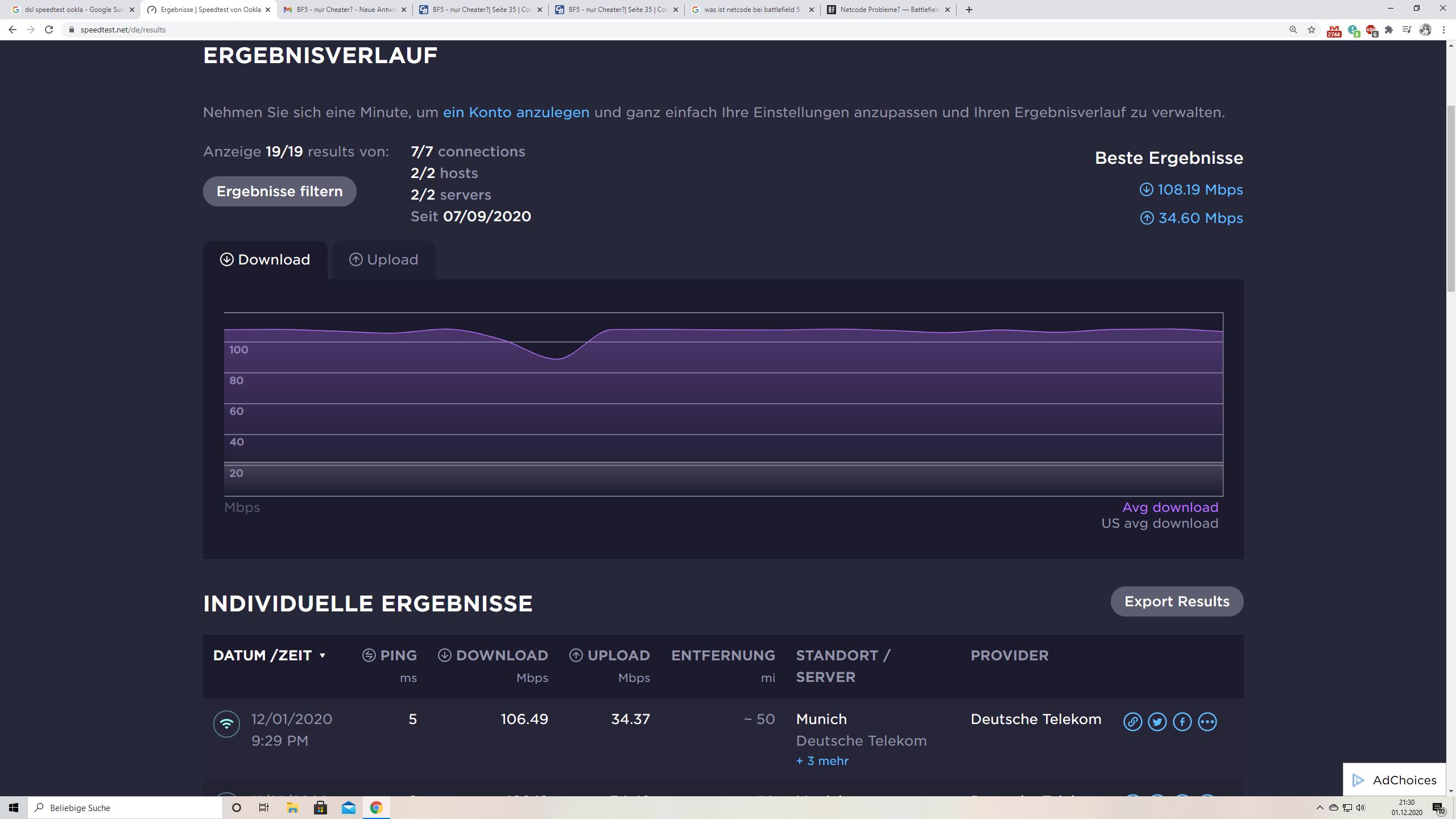Follow 'ein Konto anzulegen' link
The height and width of the screenshot is (819, 1456).
coord(516,113)
